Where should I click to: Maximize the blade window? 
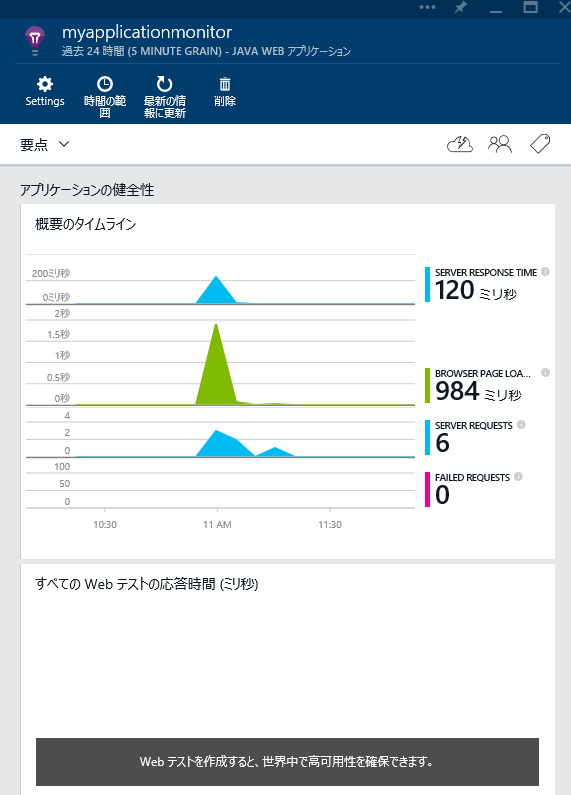530,7
